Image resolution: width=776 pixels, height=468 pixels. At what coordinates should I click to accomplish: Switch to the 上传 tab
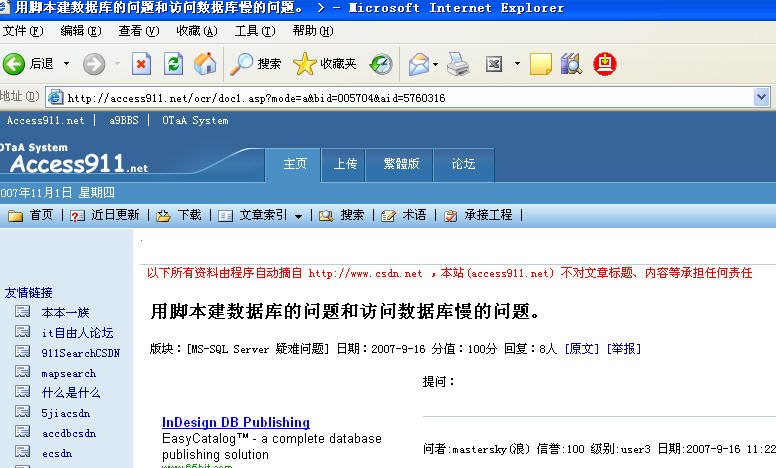[345, 164]
